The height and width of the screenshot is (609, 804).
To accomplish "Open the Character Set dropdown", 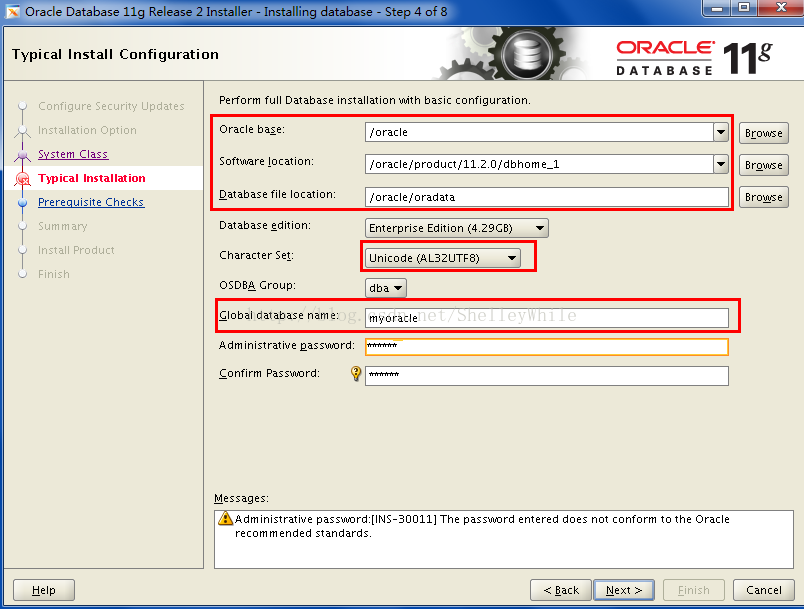I will (x=443, y=258).
